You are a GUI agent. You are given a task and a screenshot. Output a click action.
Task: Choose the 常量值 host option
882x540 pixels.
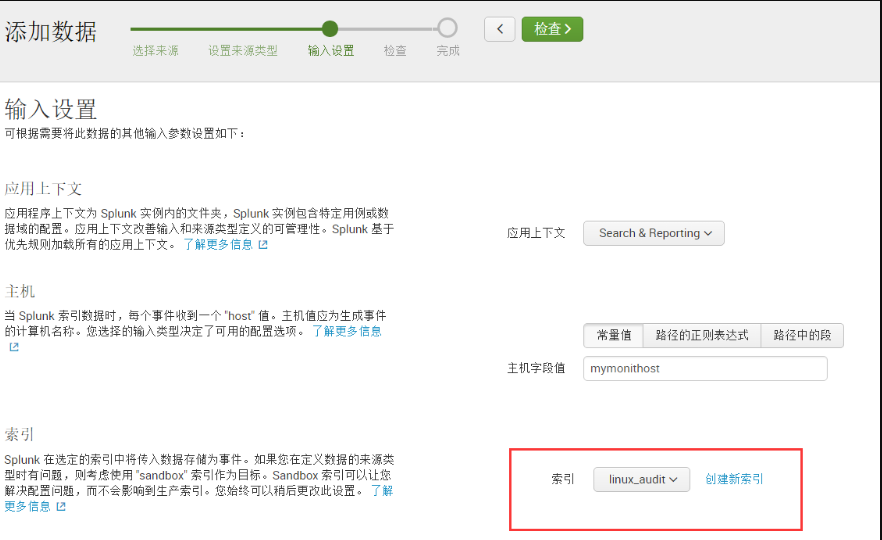[x=613, y=335]
